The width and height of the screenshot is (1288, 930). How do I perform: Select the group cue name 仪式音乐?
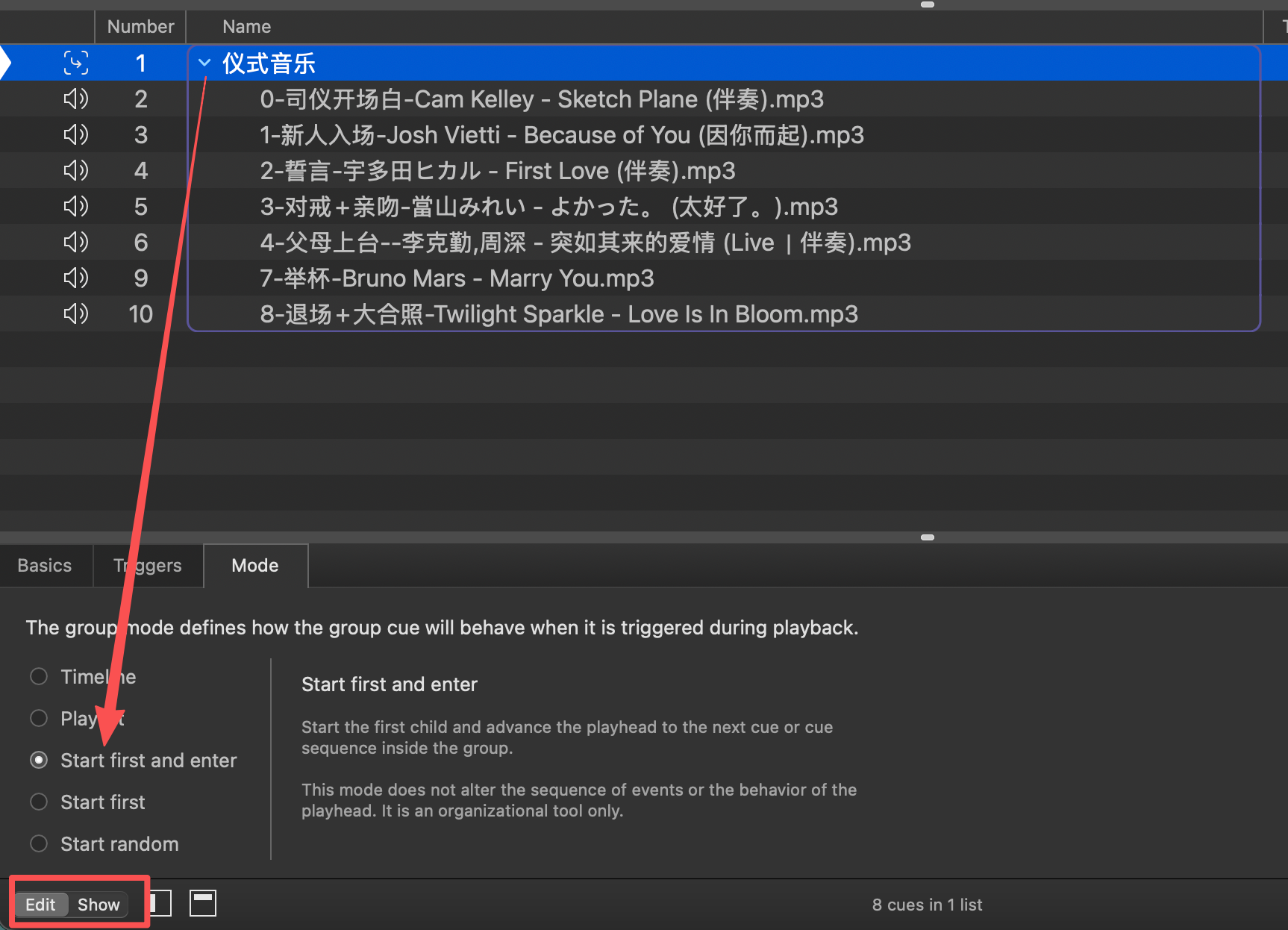pos(269,63)
